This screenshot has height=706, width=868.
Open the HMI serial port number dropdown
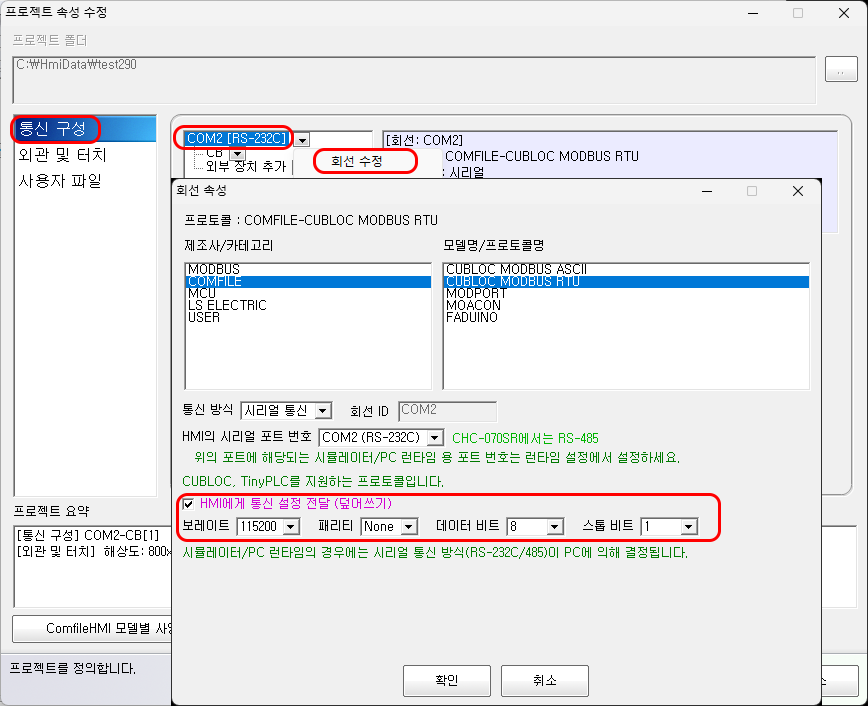[x=434, y=437]
